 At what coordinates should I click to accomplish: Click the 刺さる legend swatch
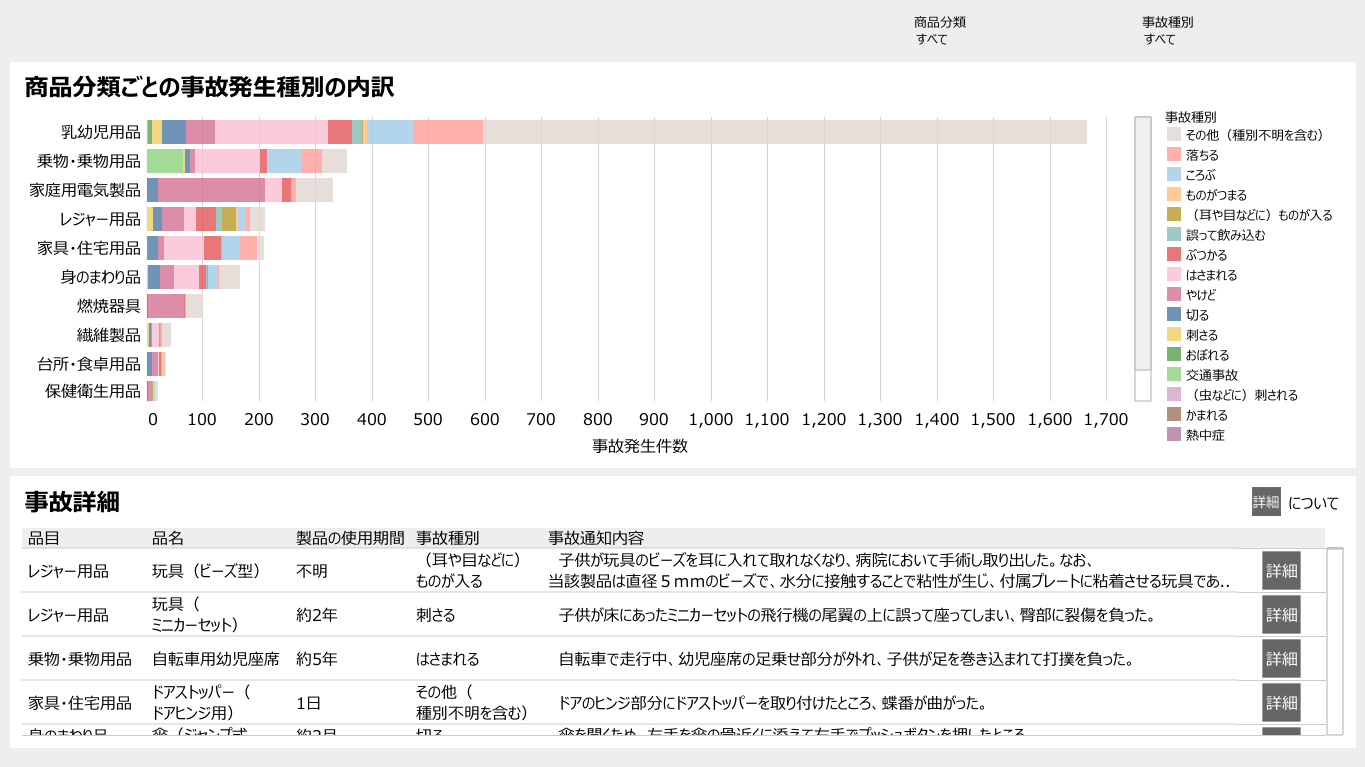(1174, 335)
